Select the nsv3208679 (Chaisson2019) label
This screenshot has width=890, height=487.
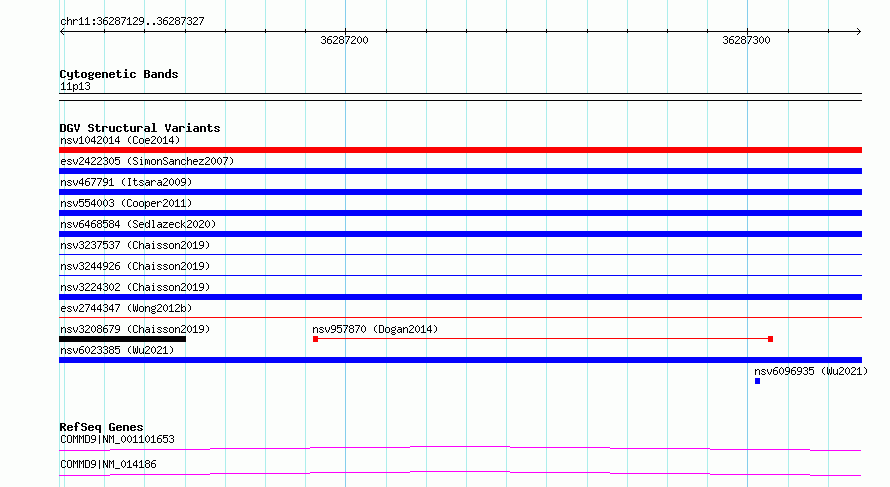tap(135, 329)
